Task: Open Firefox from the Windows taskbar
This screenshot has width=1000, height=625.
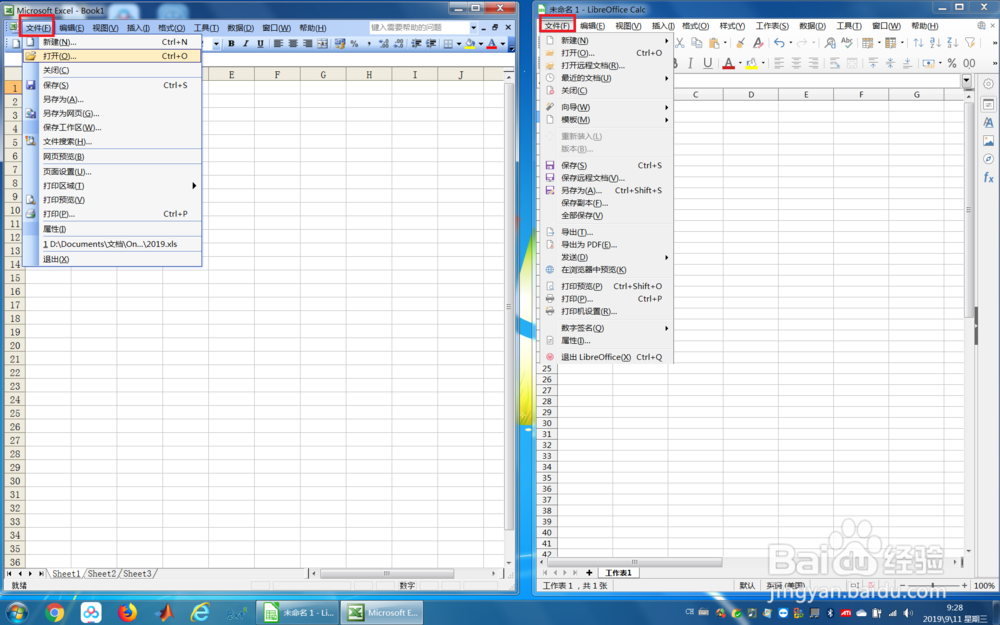Action: tap(128, 613)
